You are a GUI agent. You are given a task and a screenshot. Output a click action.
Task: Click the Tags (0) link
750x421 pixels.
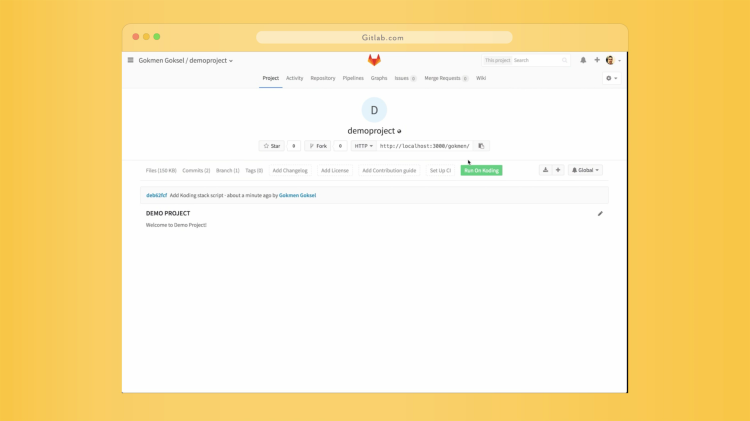pyautogui.click(x=254, y=170)
